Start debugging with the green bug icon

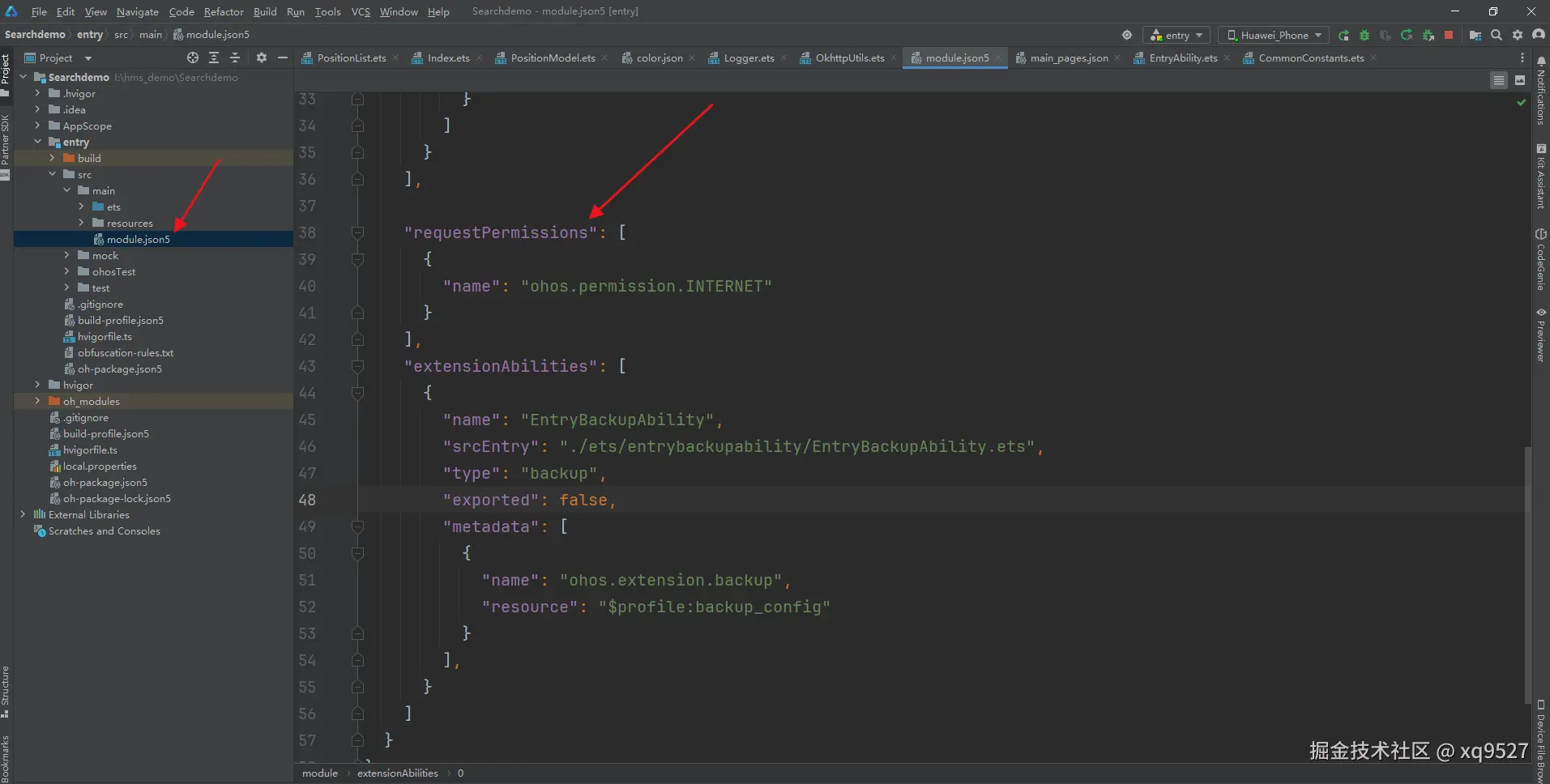1364,35
